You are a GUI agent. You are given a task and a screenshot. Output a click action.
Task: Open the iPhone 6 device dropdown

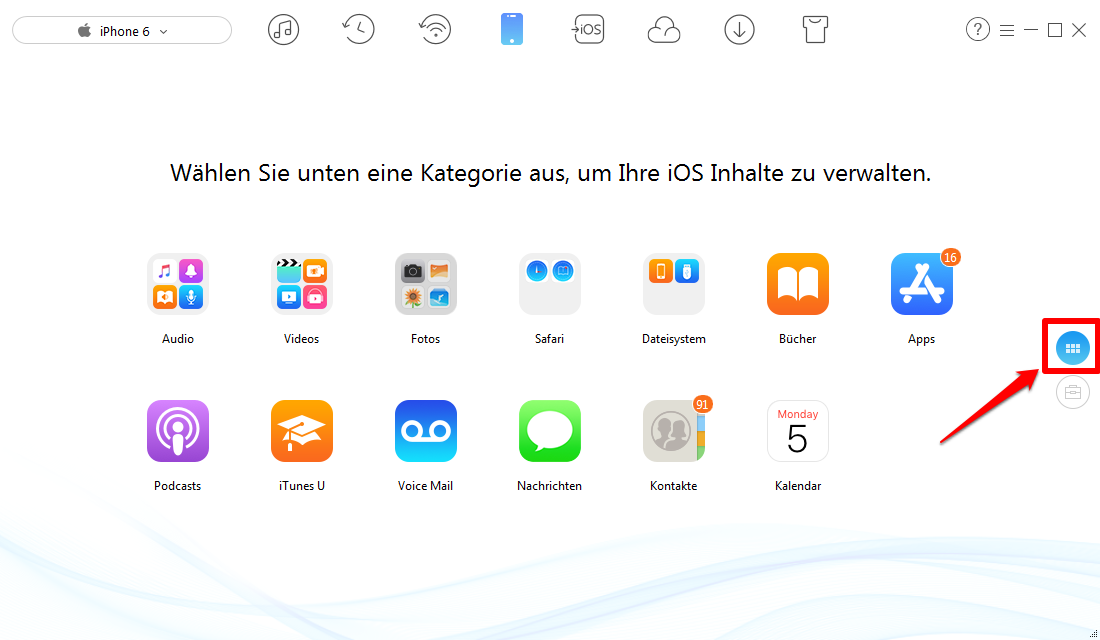(122, 31)
